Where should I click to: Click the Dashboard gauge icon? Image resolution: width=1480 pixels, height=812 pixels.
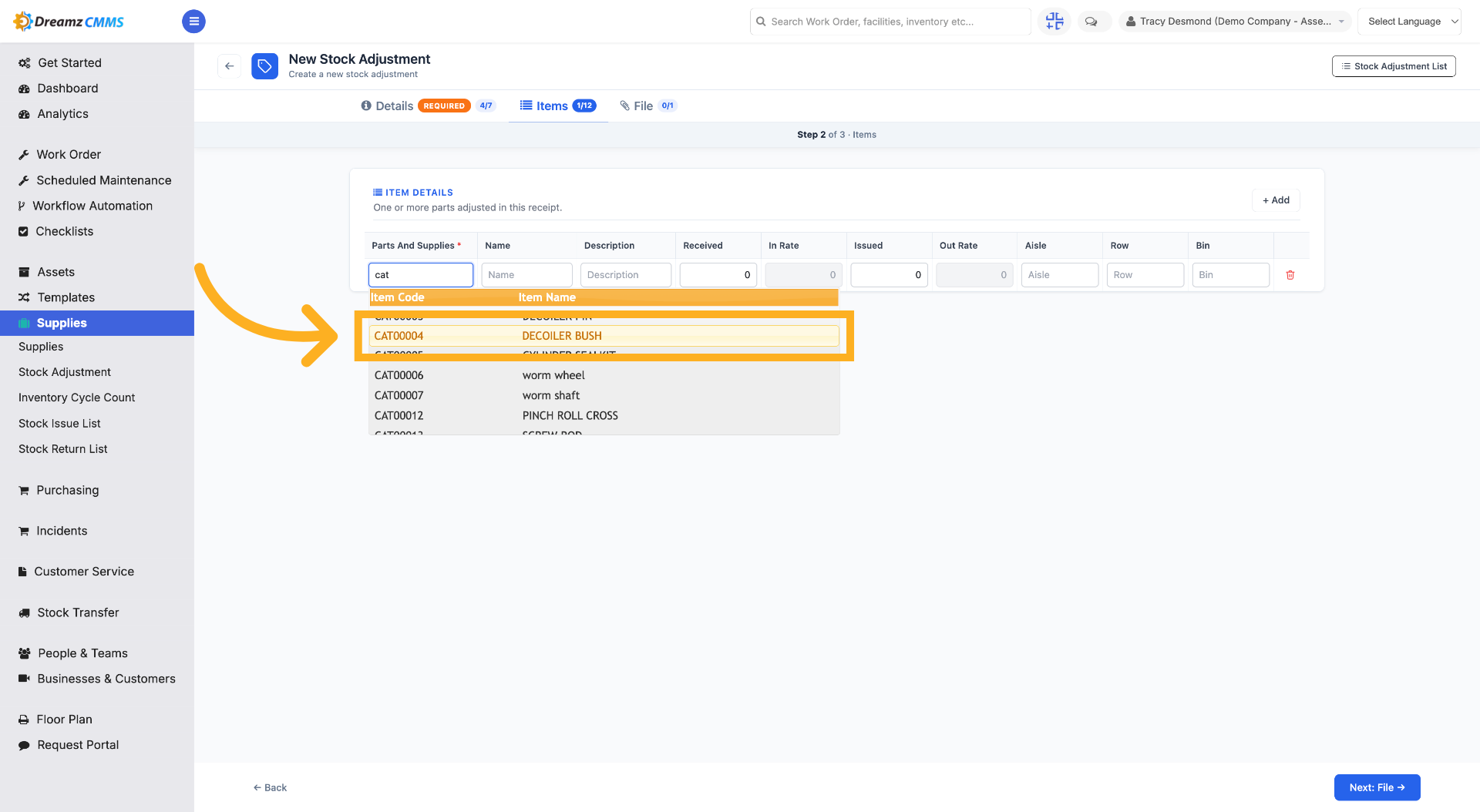pos(24,89)
